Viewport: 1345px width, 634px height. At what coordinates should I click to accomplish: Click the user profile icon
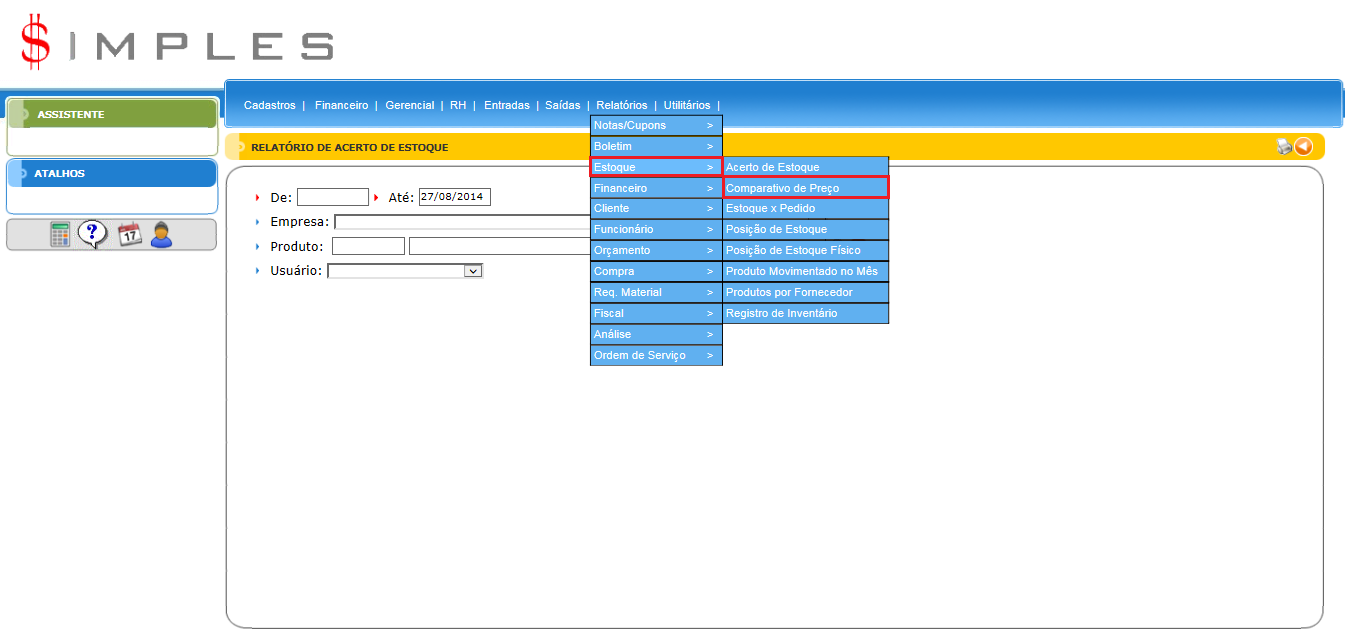[x=161, y=235]
